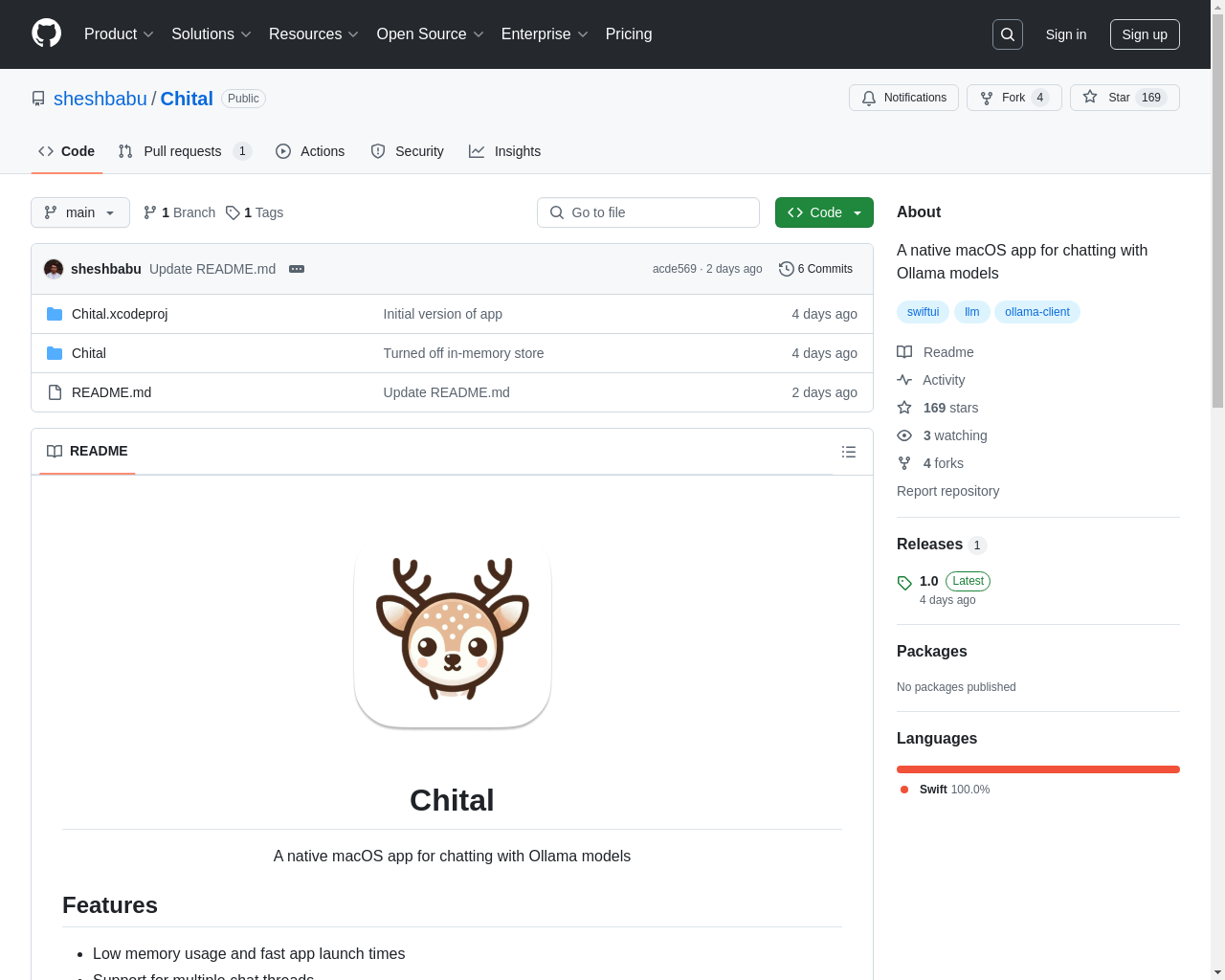Click the pulse icon next to Activity
Image resolution: width=1225 pixels, height=980 pixels.
click(904, 380)
